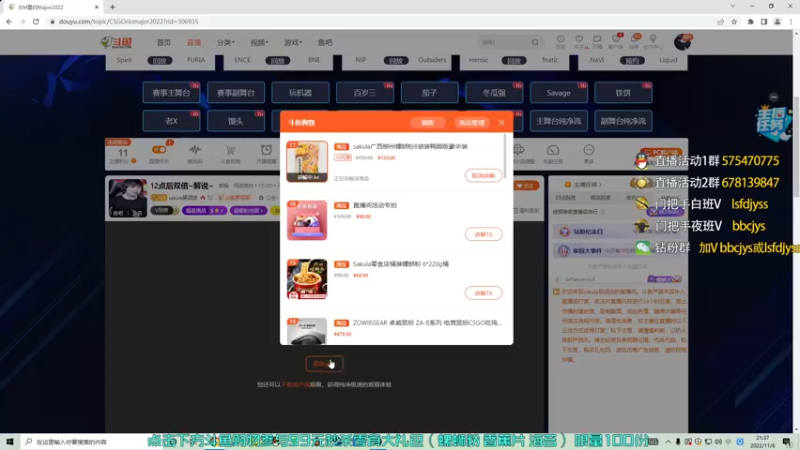Viewport: 800px width, 450px height.
Task: Click the 开播提醒 alarm clock icon
Action: coord(266,150)
